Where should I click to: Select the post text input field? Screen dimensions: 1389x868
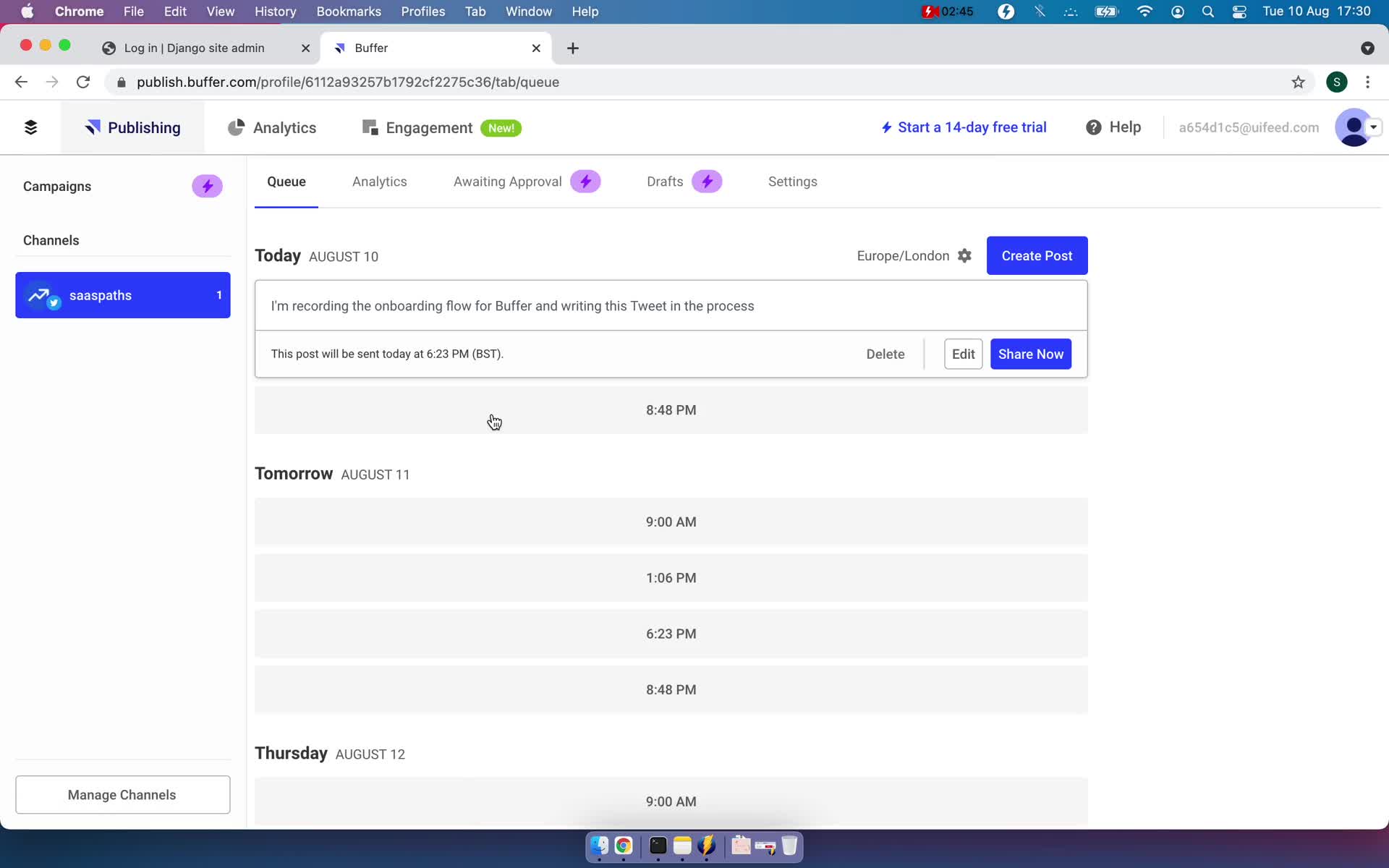[671, 306]
